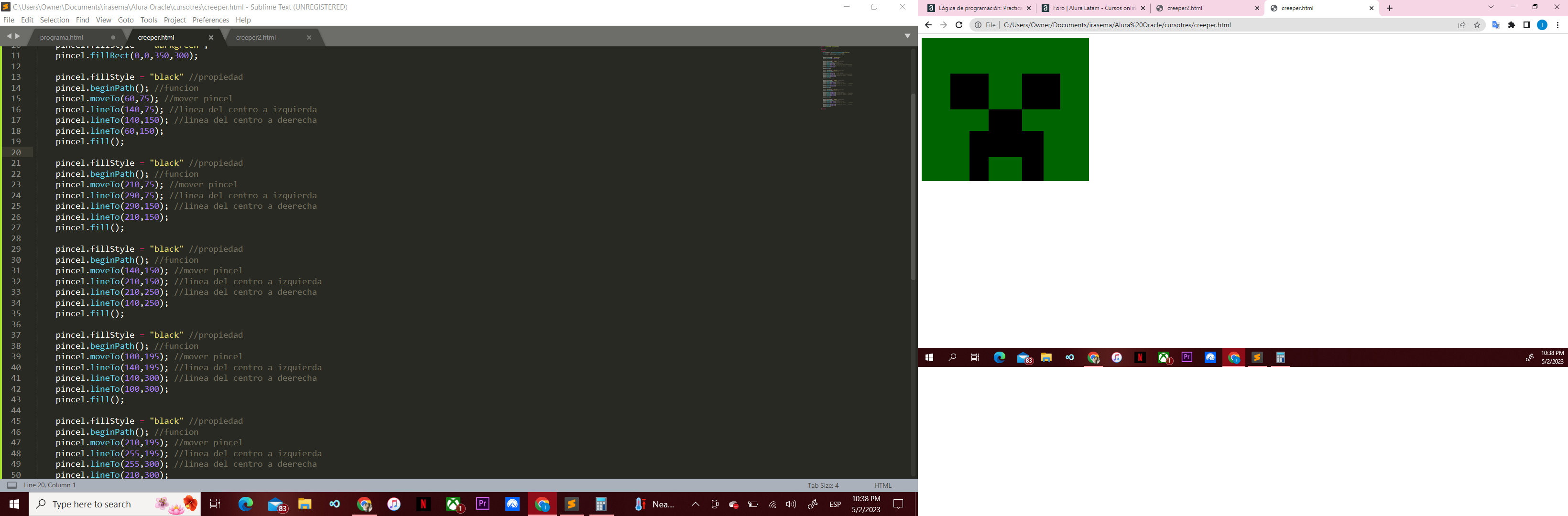Toggle the side panel switcher icon in the Sublime status bar
1568x516 pixels.
tap(11, 485)
